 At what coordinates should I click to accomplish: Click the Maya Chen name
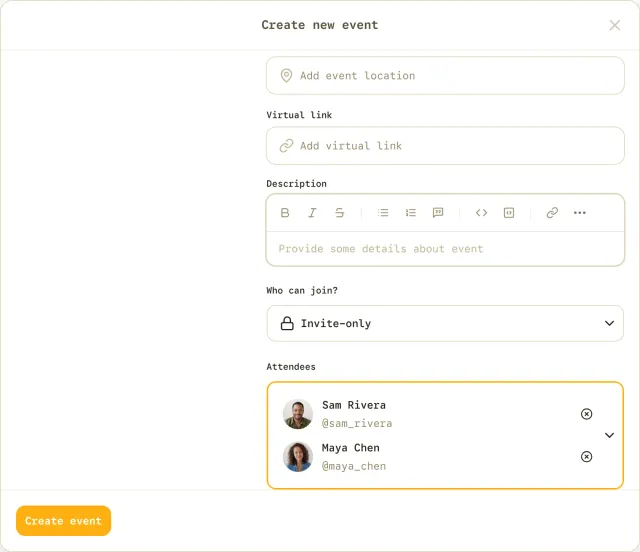point(351,448)
